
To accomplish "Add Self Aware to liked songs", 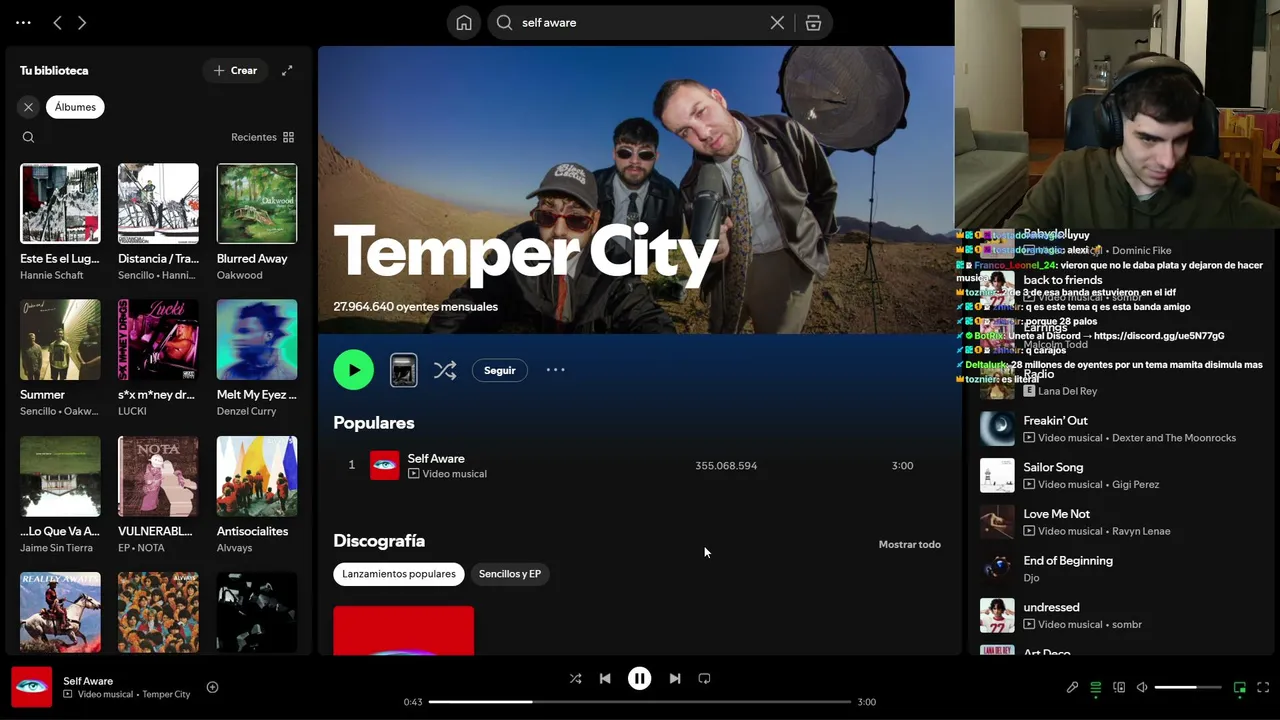I will 212,687.
